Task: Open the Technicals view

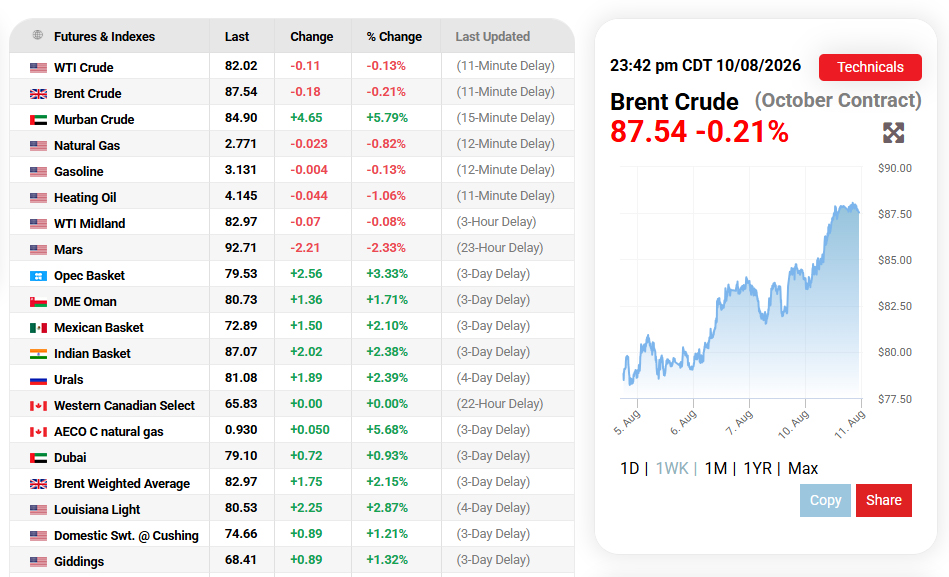Action: (870, 67)
